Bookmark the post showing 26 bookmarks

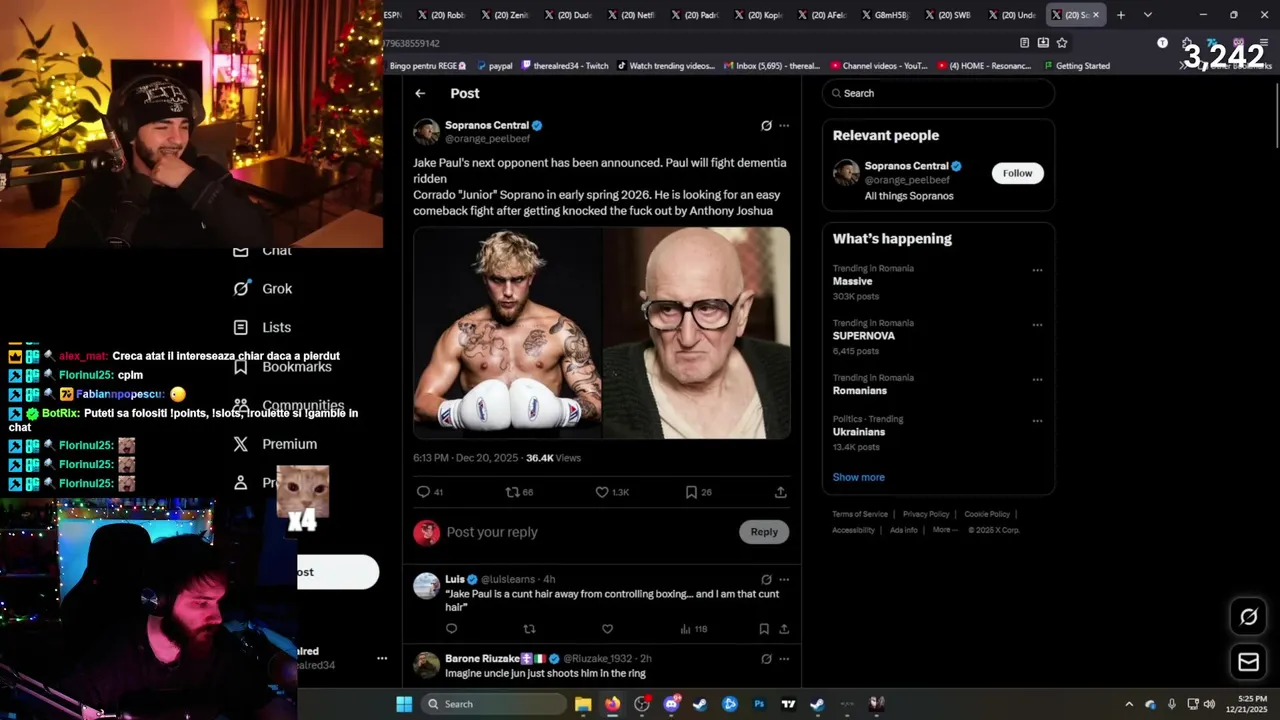(691, 492)
